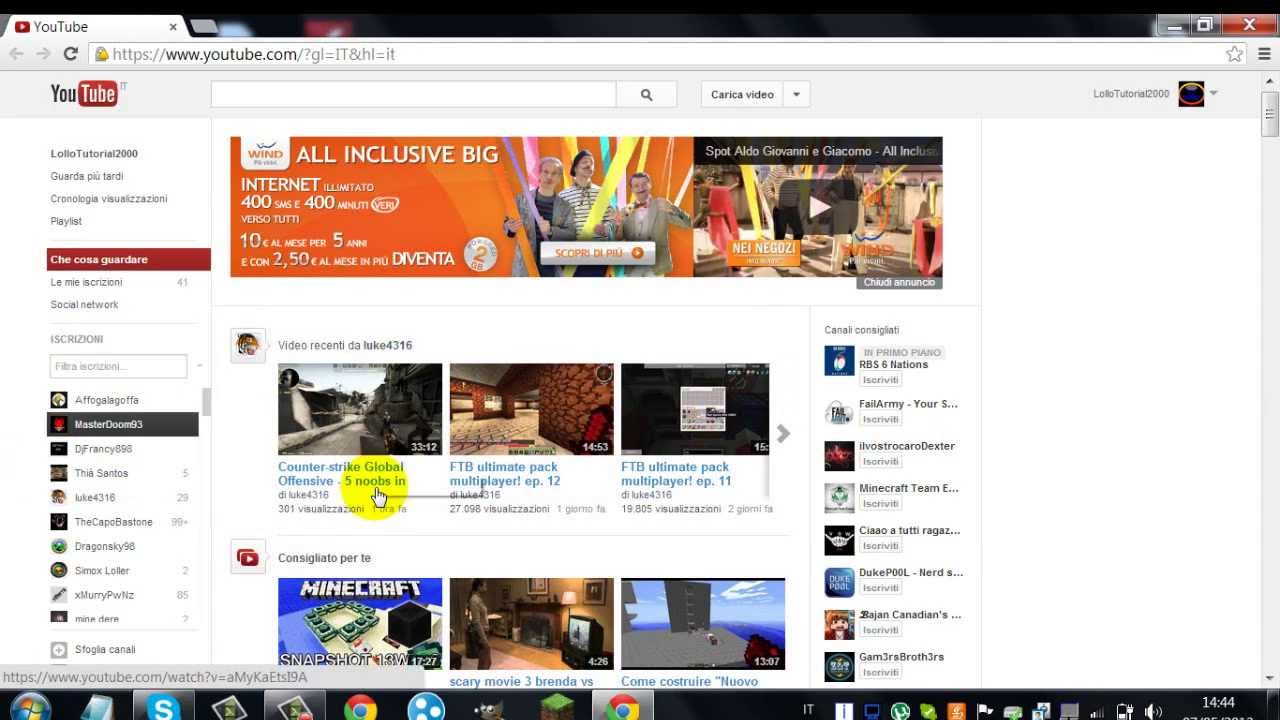The height and width of the screenshot is (720, 1280).
Task: Open FTB ultimate pack ep. 11 link
Action: coord(676,474)
